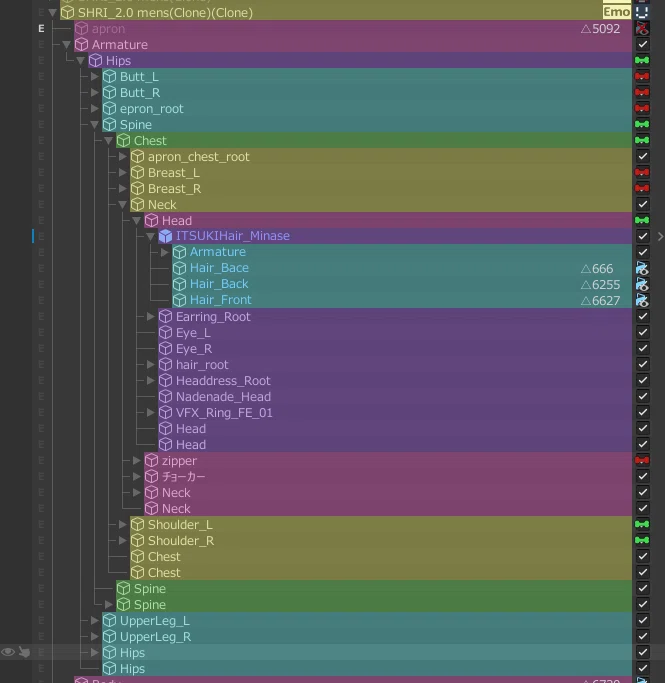
Task: Click the △5092 triangle count on apron row
Action: click(x=600, y=29)
